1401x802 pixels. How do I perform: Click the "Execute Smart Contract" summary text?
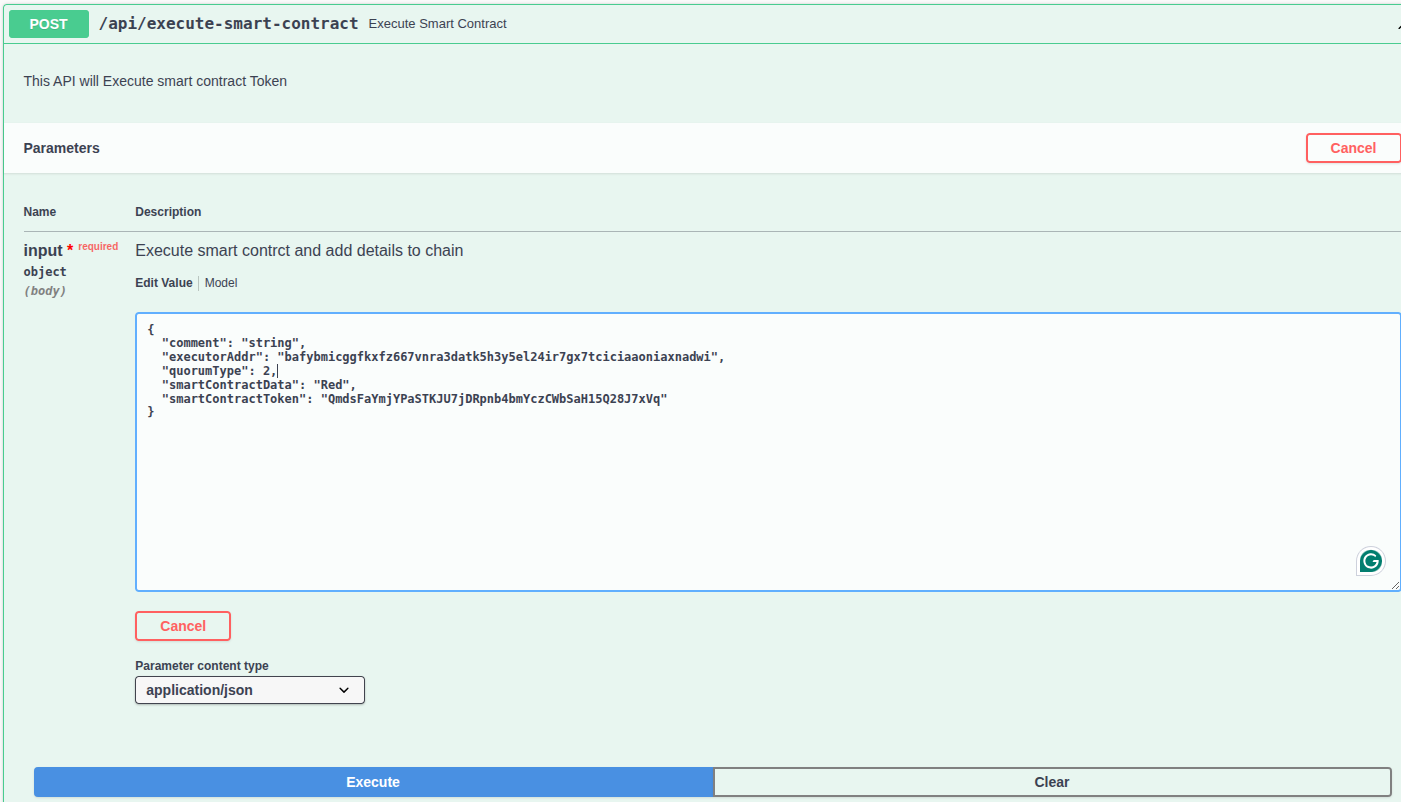438,23
